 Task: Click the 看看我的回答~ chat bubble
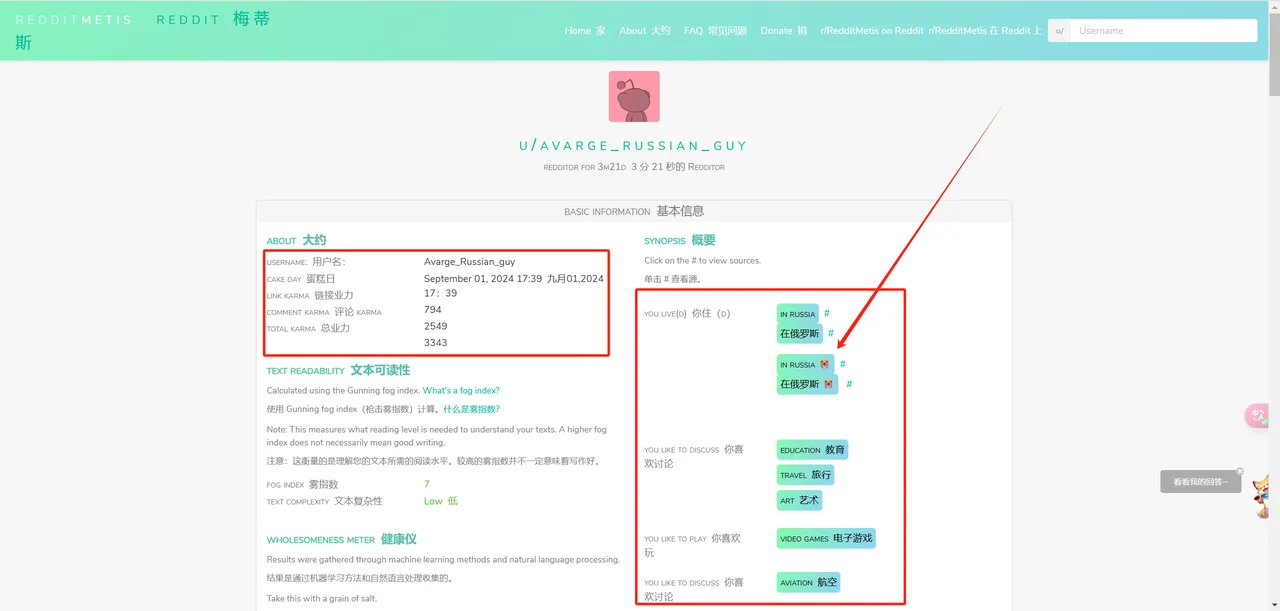tap(1200, 481)
